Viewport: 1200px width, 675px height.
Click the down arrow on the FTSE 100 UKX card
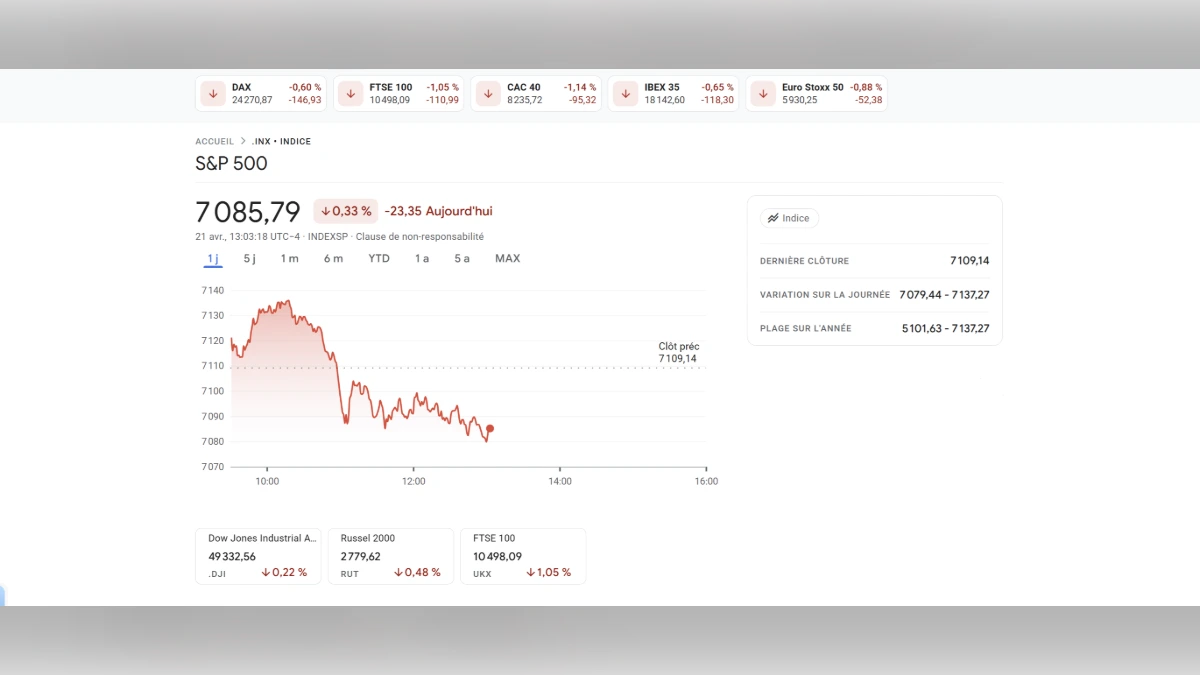(x=532, y=572)
